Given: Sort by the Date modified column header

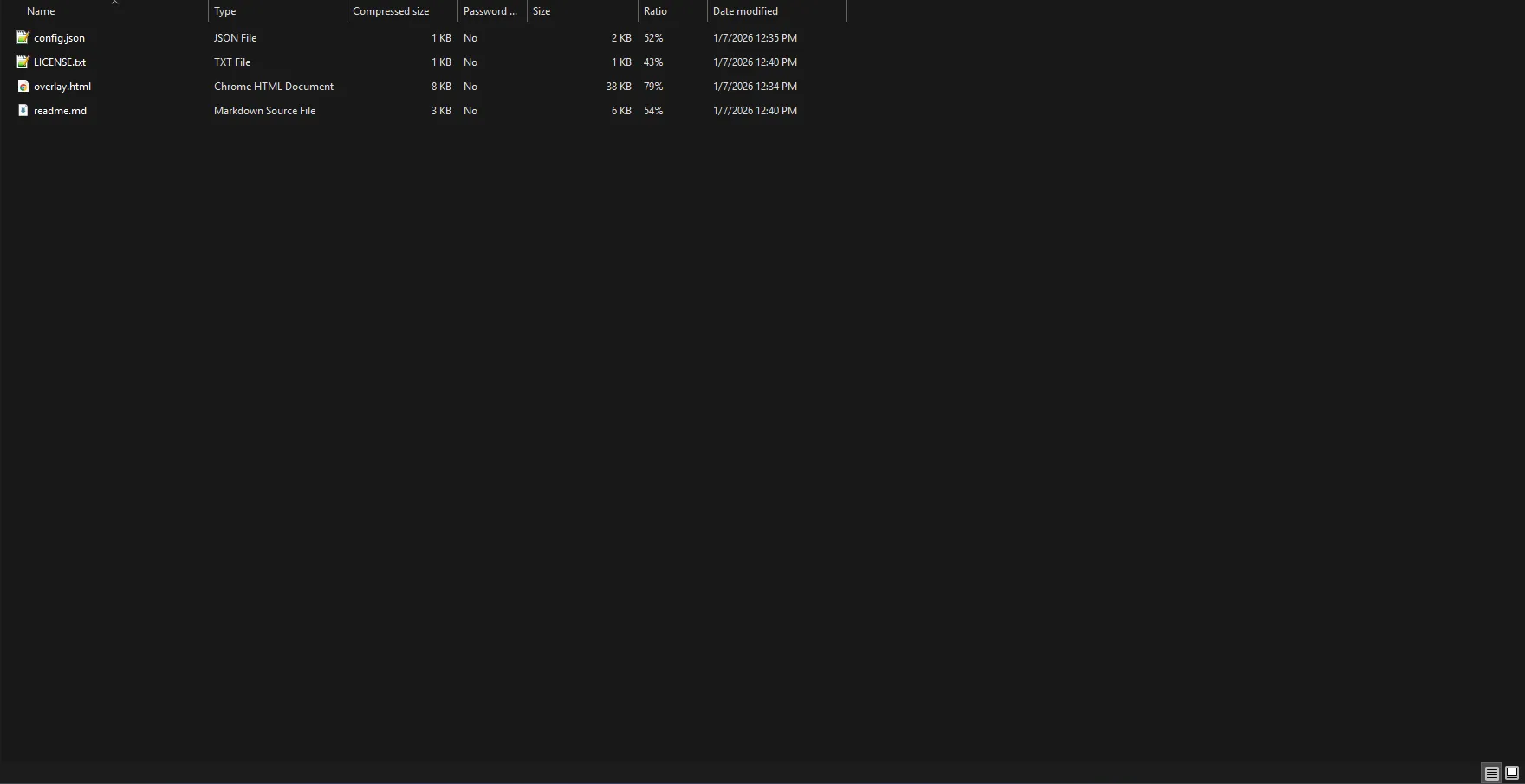Looking at the screenshot, I should point(745,10).
